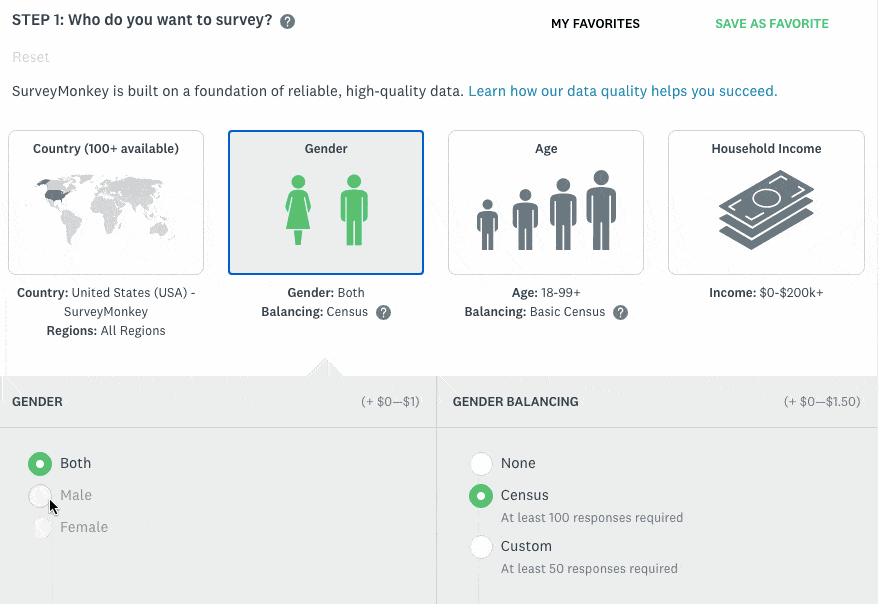Select the Male gender option
879x604 pixels.
(x=40, y=495)
